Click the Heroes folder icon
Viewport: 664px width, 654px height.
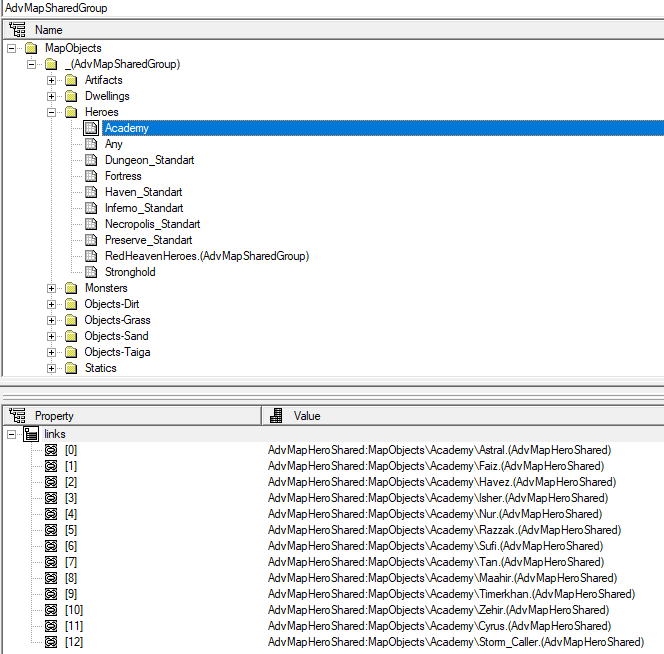pyautogui.click(x=71, y=112)
